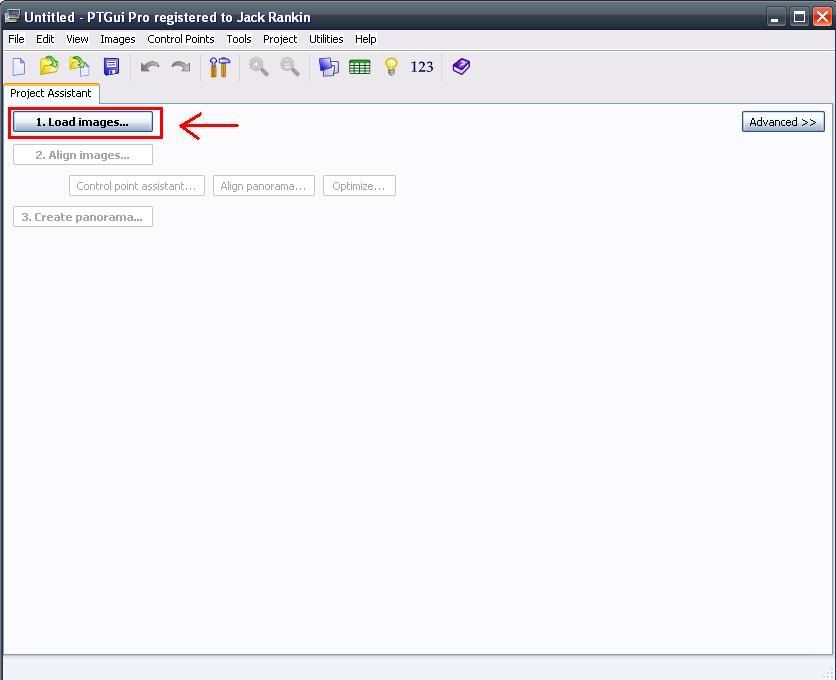This screenshot has width=836, height=680.
Task: Open the Control Points menu
Action: (181, 39)
